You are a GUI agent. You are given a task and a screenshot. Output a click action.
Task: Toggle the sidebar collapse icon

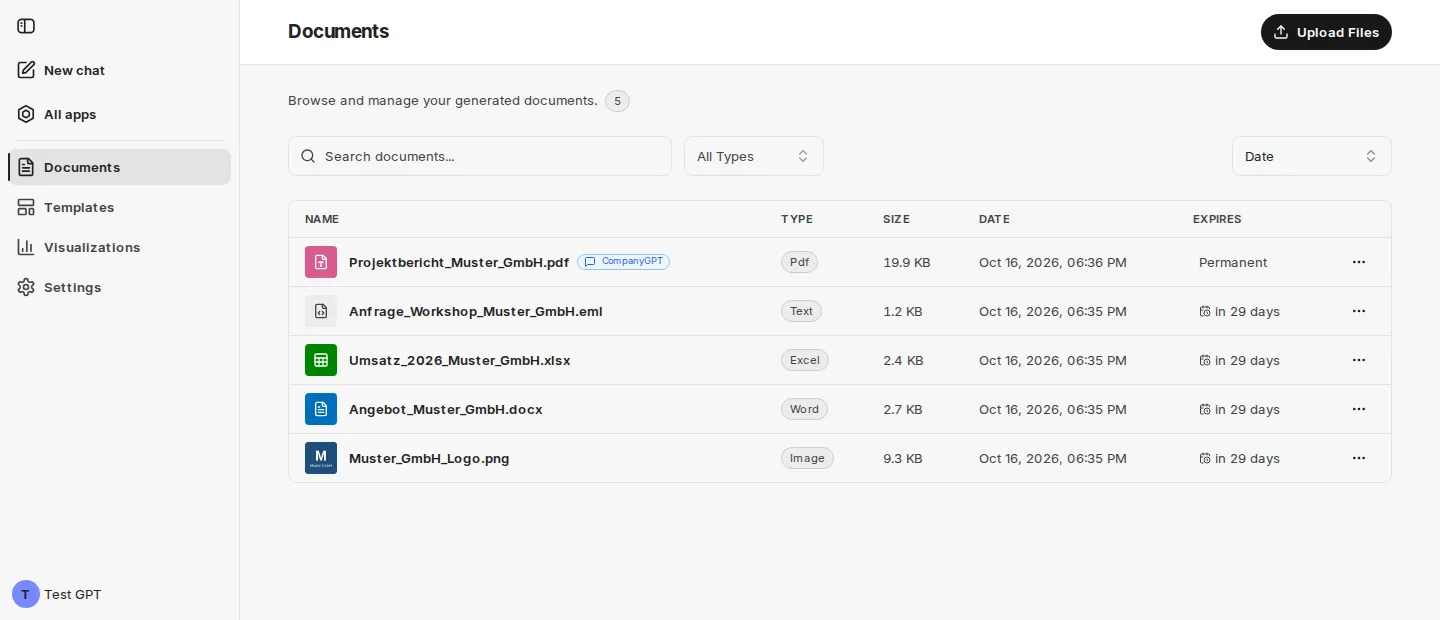26,26
